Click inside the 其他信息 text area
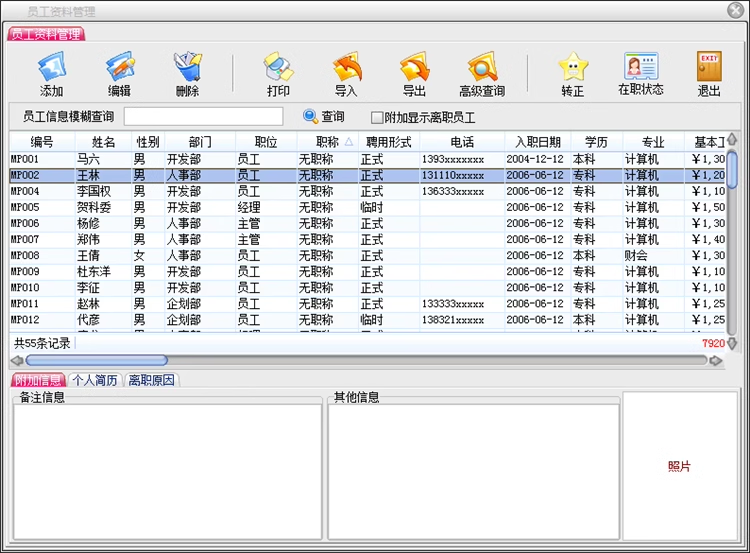Screen dimensions: 750x553 (x=474, y=472)
